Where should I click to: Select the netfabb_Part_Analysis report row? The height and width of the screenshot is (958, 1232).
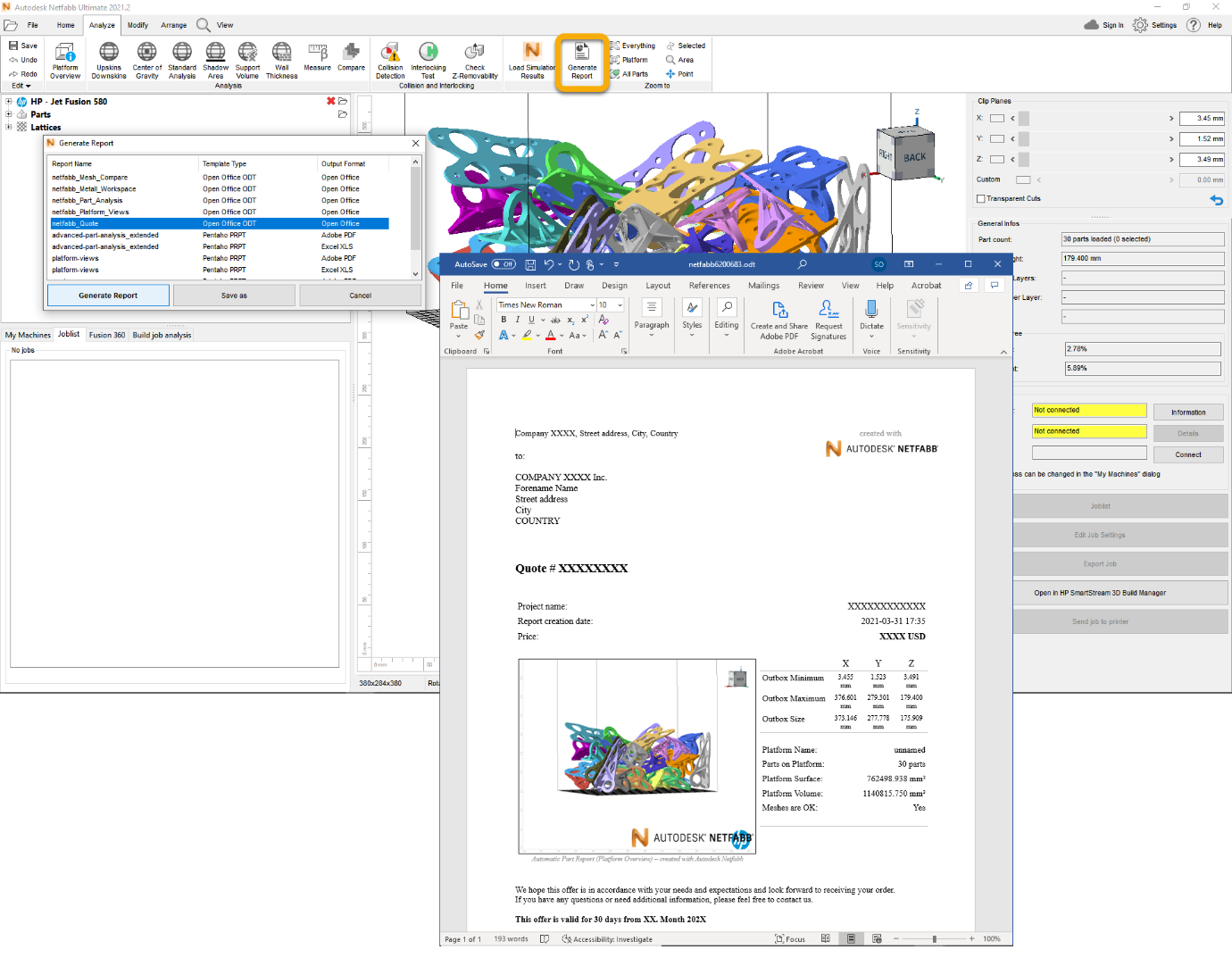coord(220,201)
